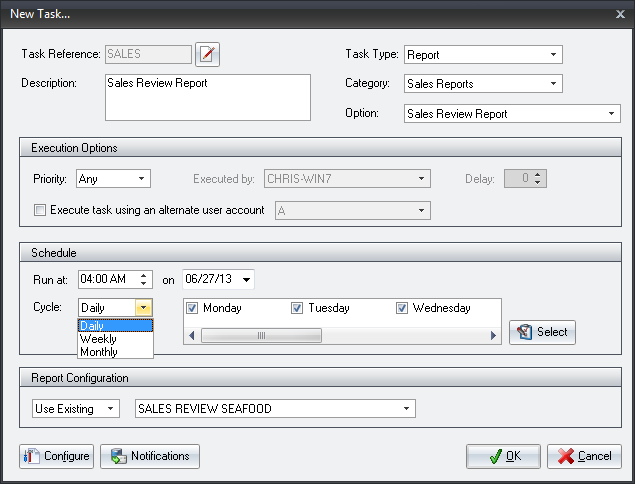The height and width of the screenshot is (484, 635).
Task: Confirm with the OK button
Action: click(x=503, y=456)
